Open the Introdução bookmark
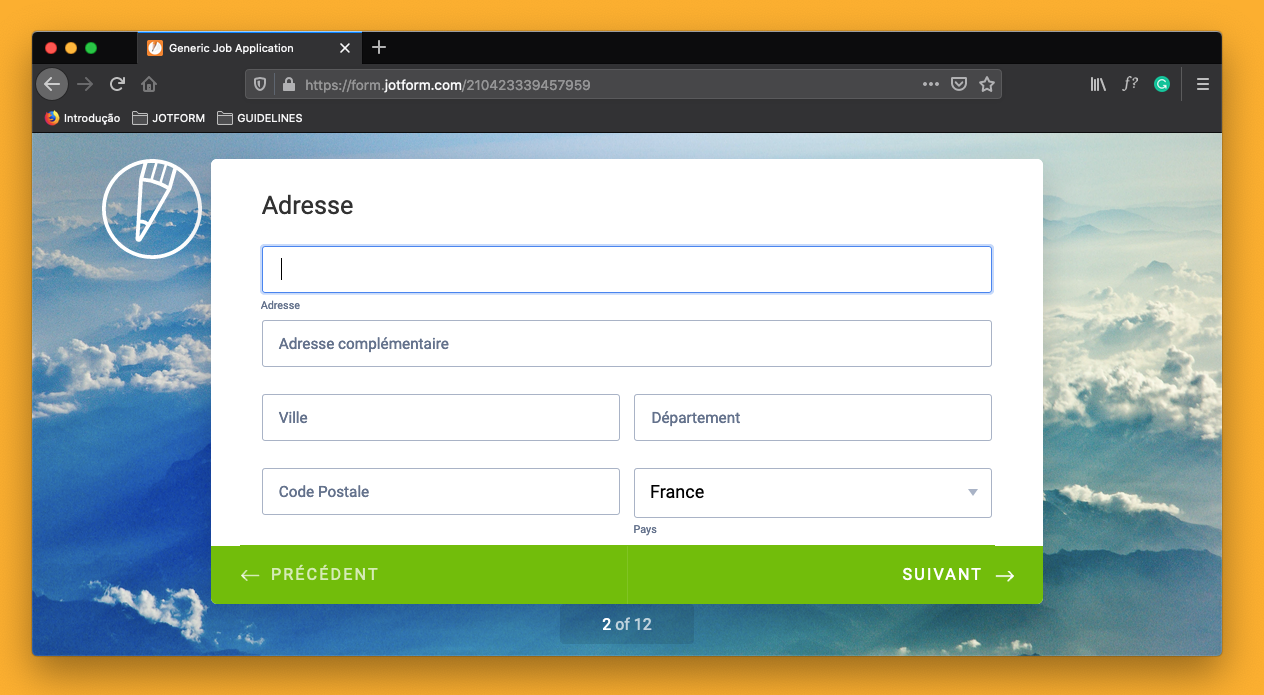This screenshot has height=695, width=1264. coord(82,118)
